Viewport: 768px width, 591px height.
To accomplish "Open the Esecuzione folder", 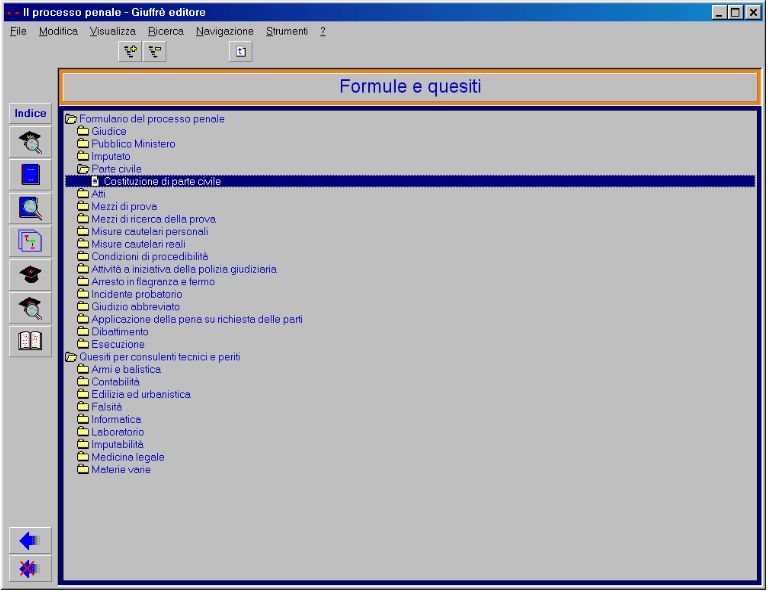I will point(111,345).
